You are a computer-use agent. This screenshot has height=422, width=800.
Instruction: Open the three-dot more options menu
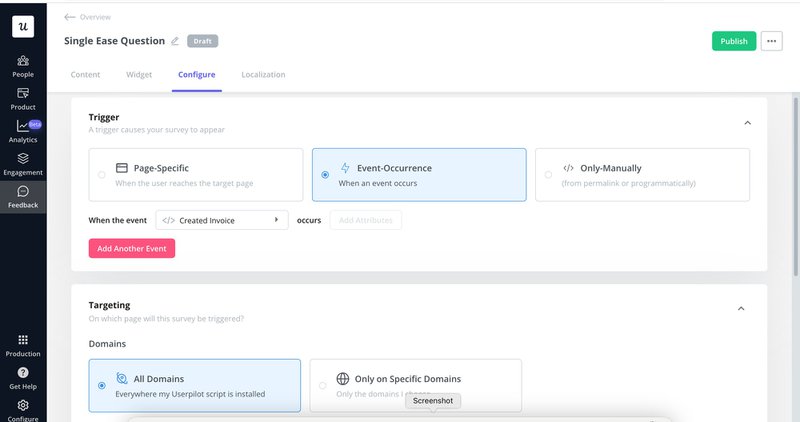[x=771, y=41]
